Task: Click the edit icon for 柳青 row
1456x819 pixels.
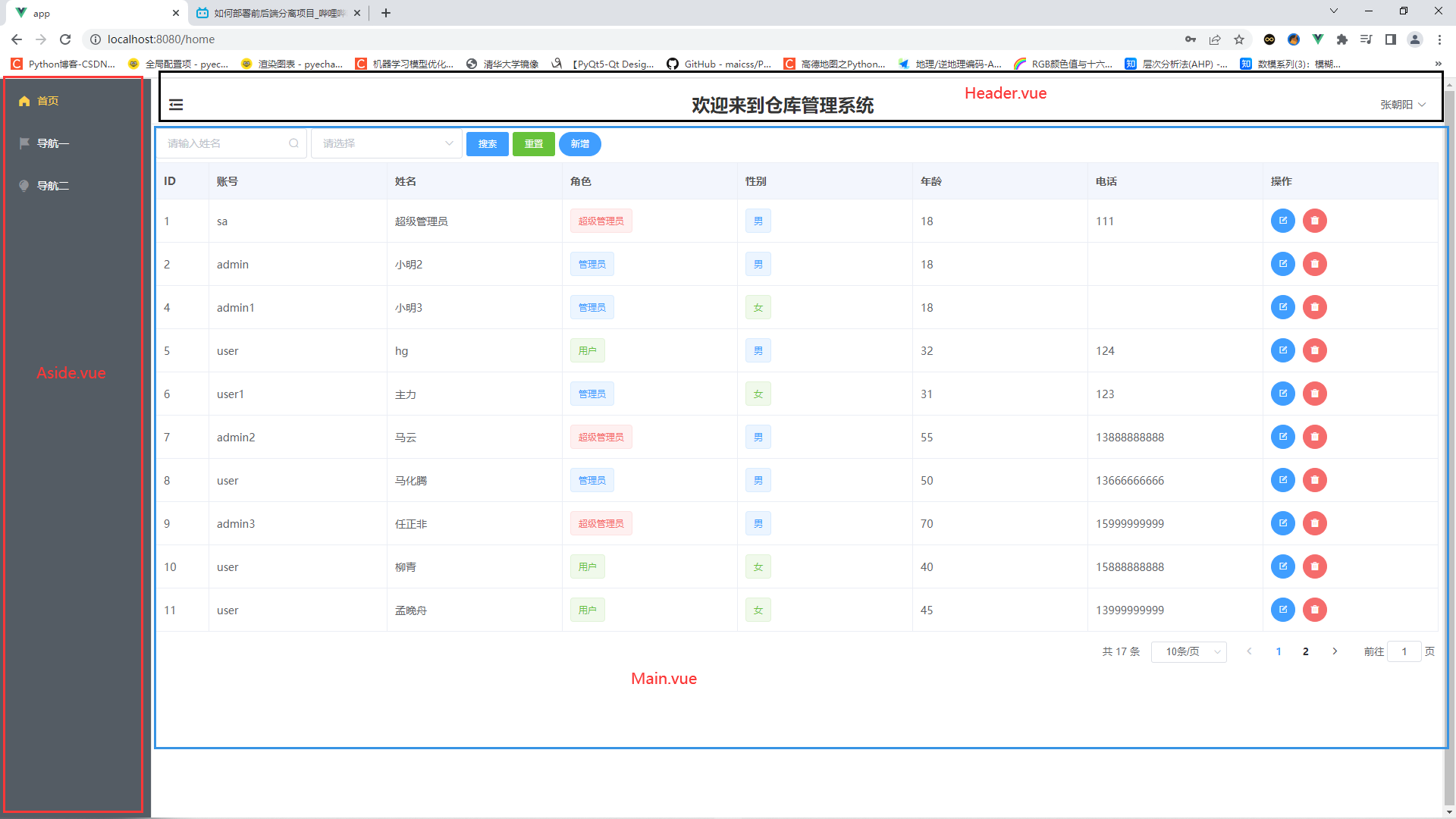Action: (x=1283, y=566)
